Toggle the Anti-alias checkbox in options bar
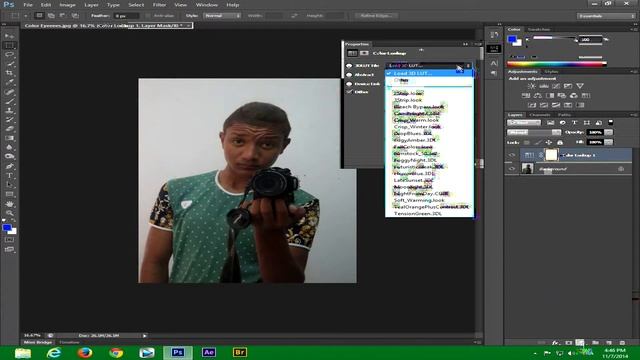The height and width of the screenshot is (360, 640). click(x=148, y=16)
